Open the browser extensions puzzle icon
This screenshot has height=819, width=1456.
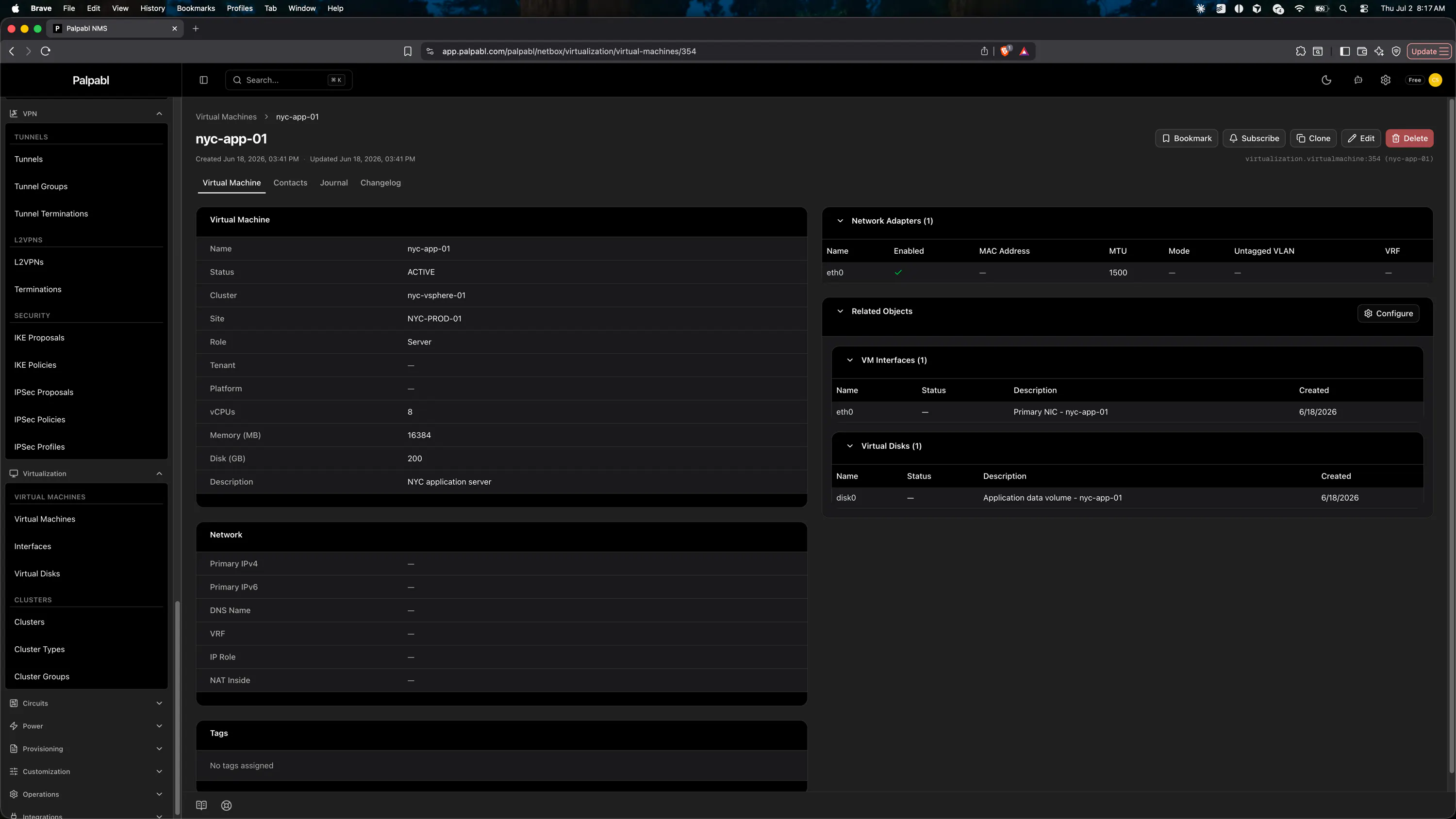pos(1301,51)
